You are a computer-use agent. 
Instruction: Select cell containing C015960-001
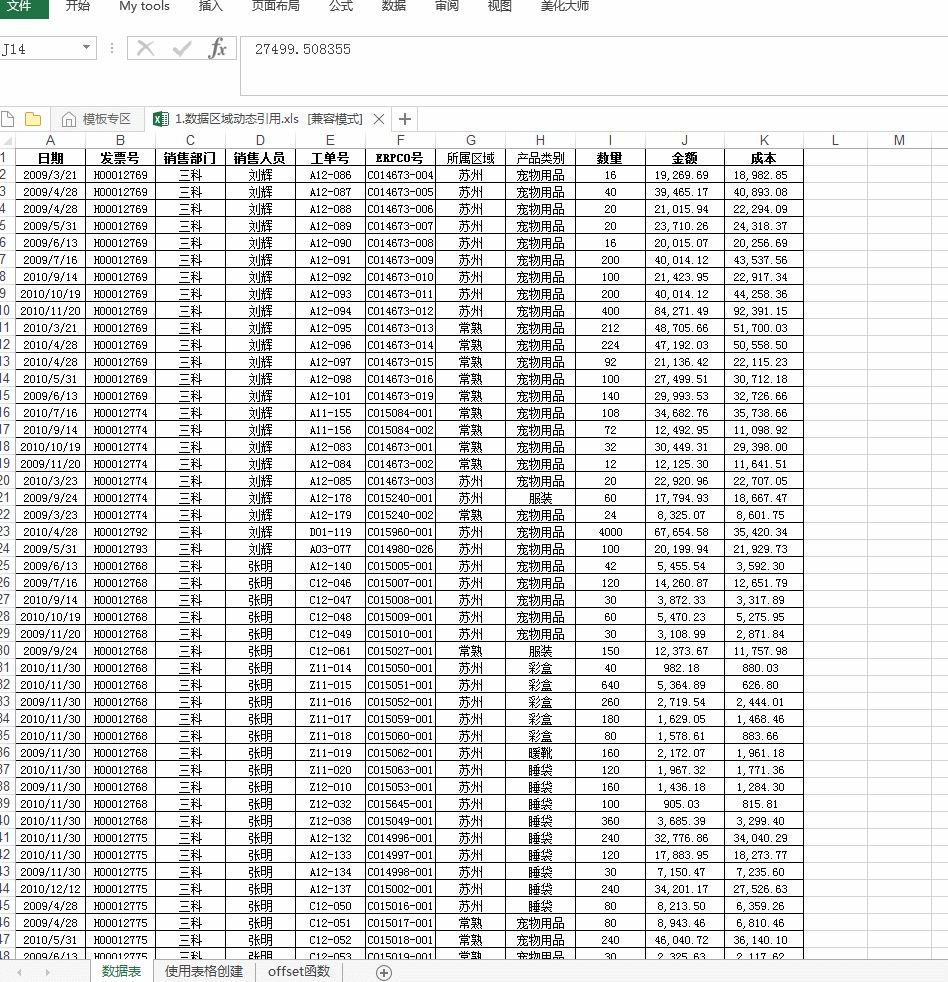(400, 532)
